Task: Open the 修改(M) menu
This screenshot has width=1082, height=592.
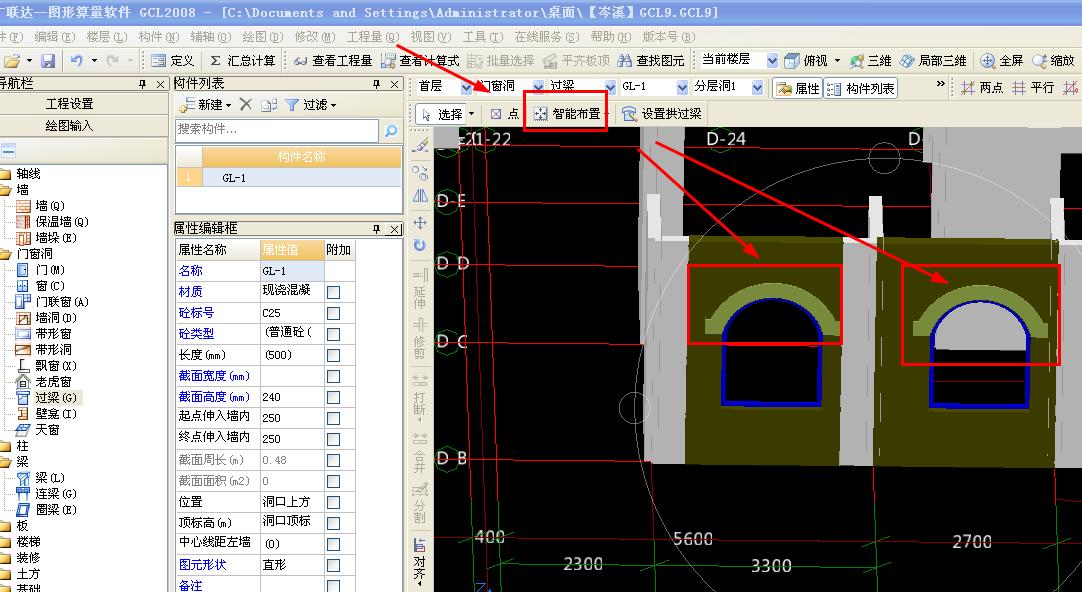Action: (x=314, y=37)
